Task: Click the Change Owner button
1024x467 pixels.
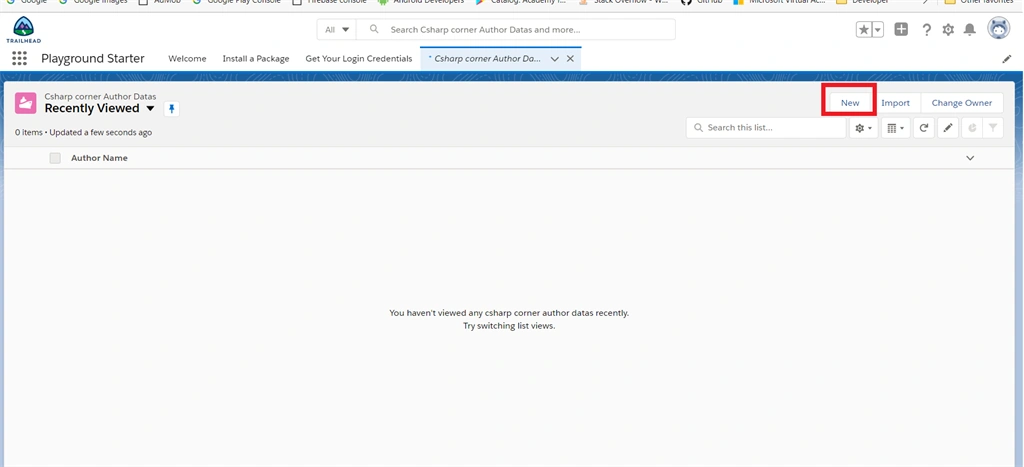Action: [961, 103]
